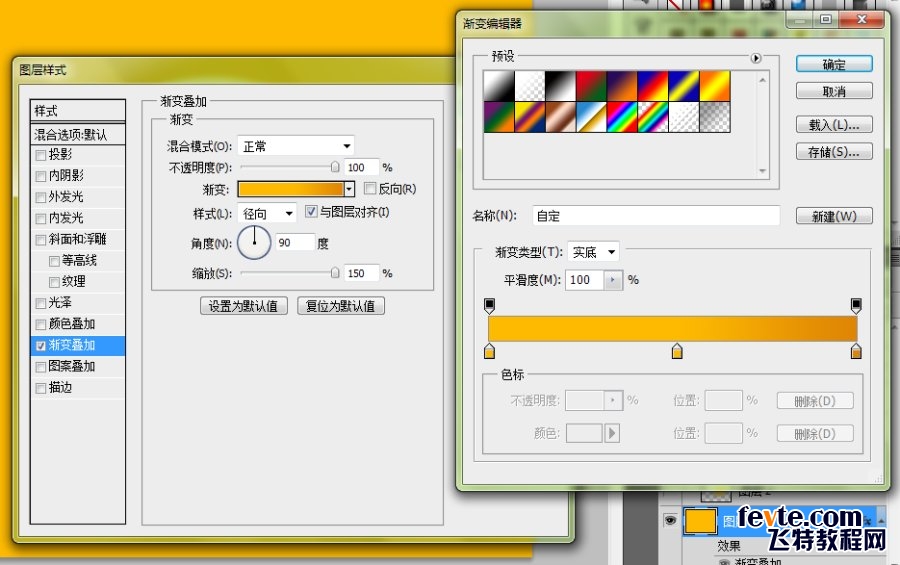Open the 混合模式 blend mode dropdown
The image size is (900, 565).
pos(296,146)
